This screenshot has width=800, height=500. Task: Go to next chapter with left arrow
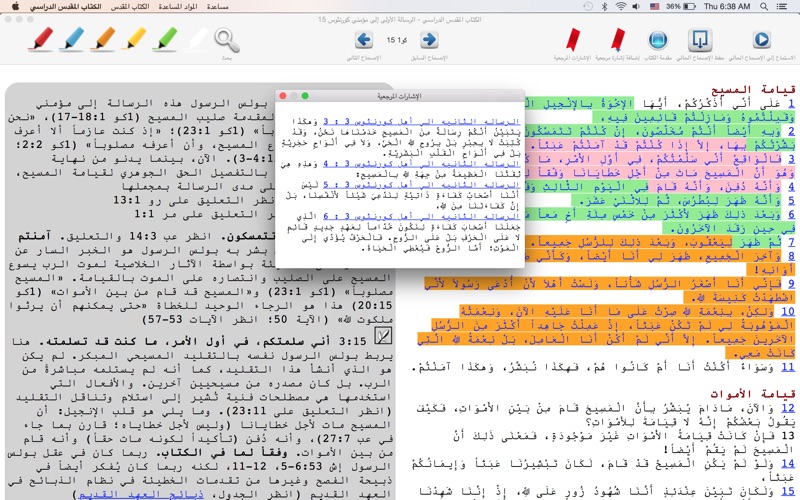364,39
